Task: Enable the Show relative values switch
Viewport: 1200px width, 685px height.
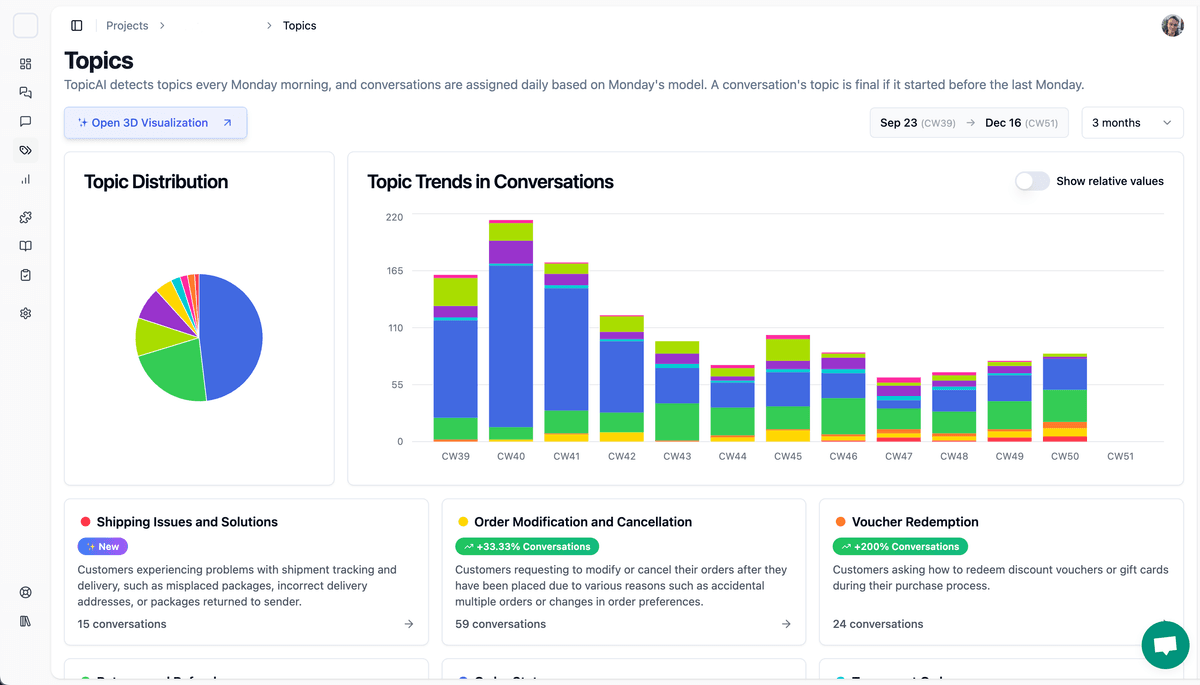Action: tap(1032, 181)
